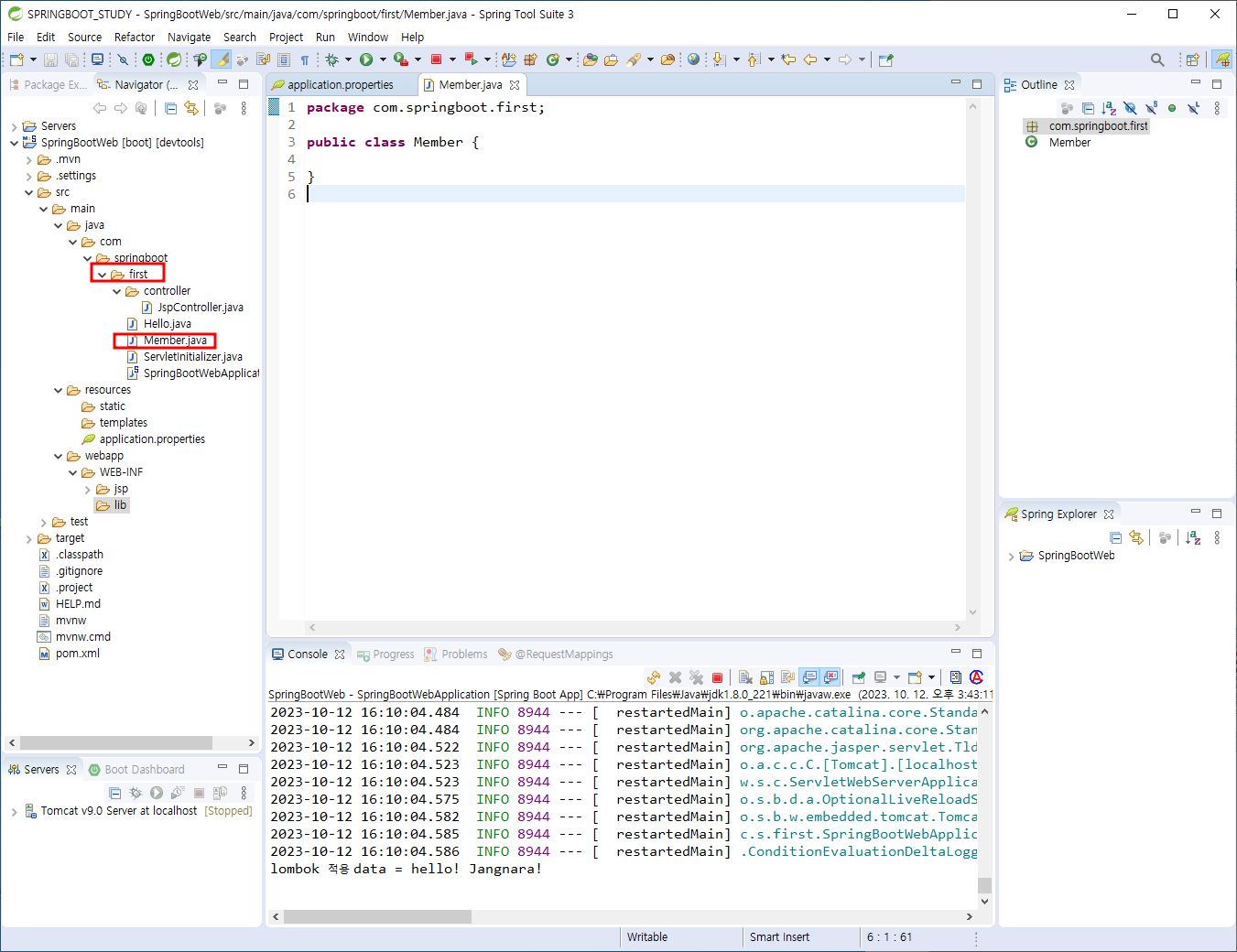Toggle Hide Local Types in the Outline toolbar
1237x952 pixels.
click(x=1193, y=108)
